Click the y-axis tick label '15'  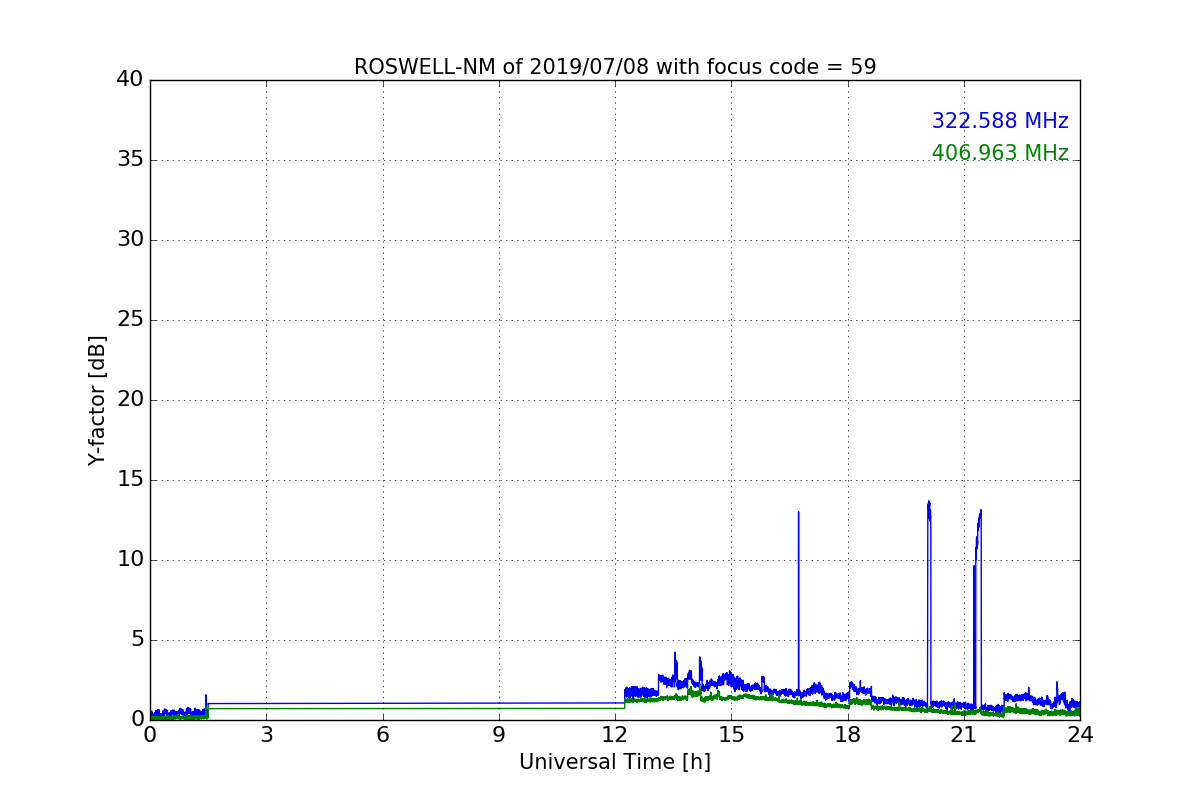click(x=130, y=480)
